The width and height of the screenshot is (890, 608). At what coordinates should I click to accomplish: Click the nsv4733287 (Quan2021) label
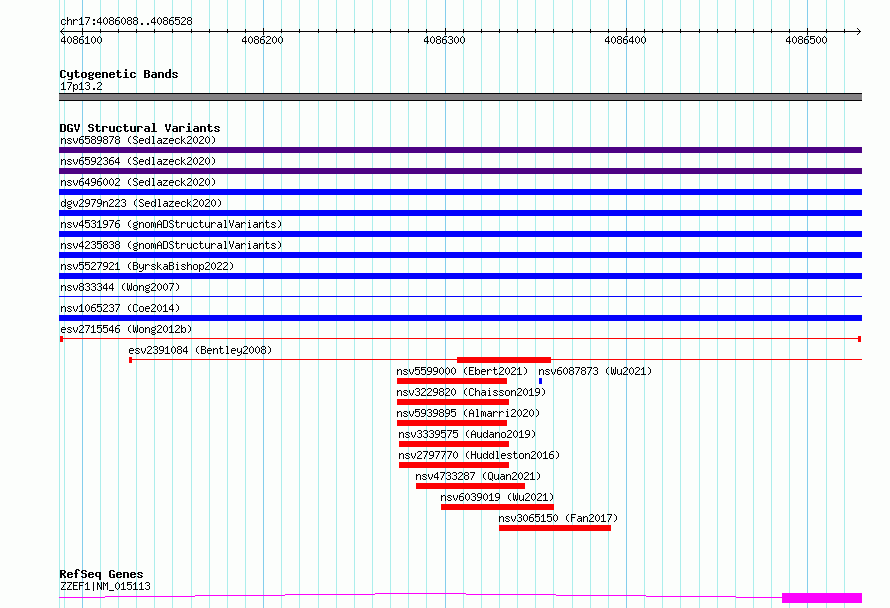[x=478, y=476]
